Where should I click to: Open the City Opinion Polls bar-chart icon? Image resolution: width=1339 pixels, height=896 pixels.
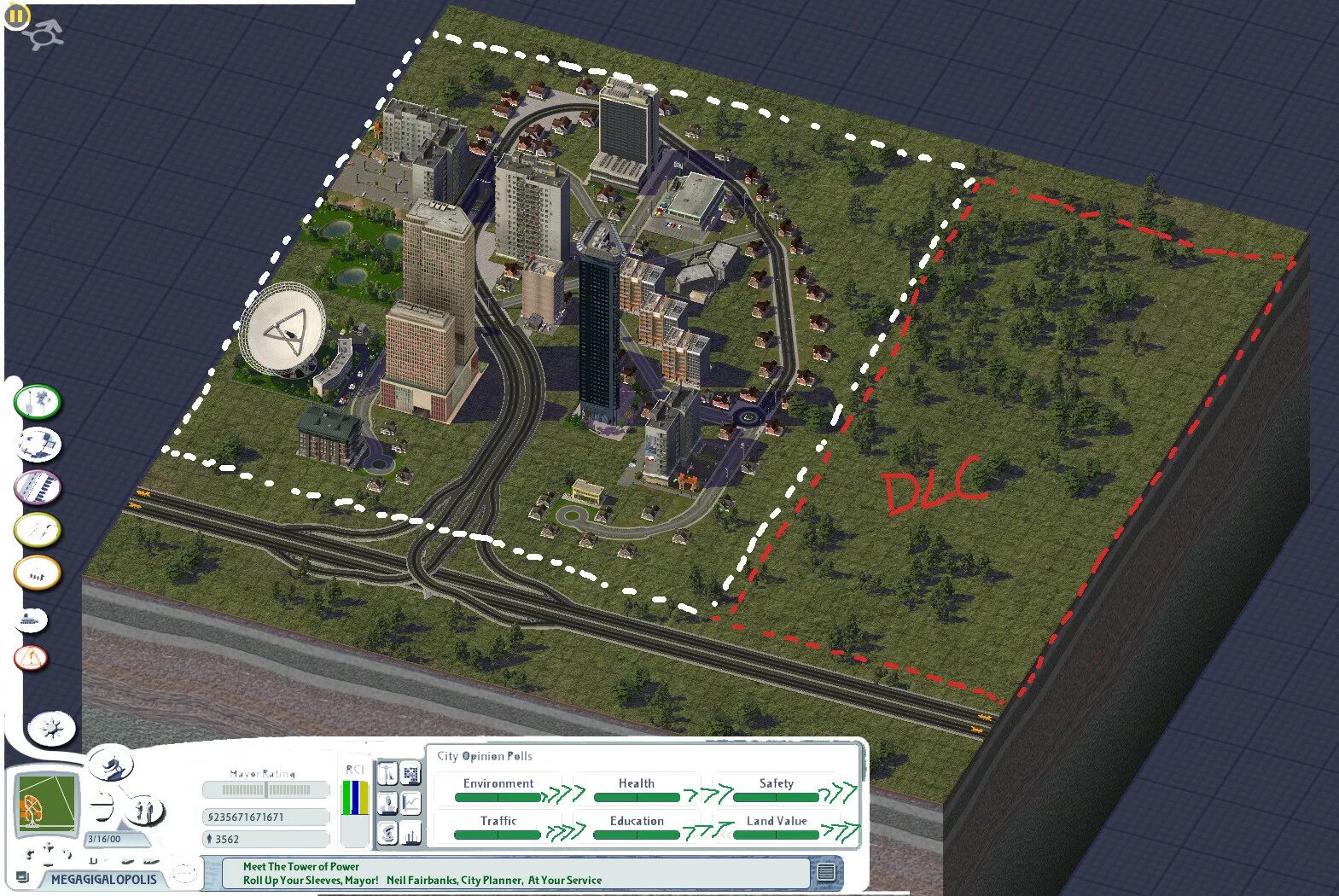tap(411, 832)
